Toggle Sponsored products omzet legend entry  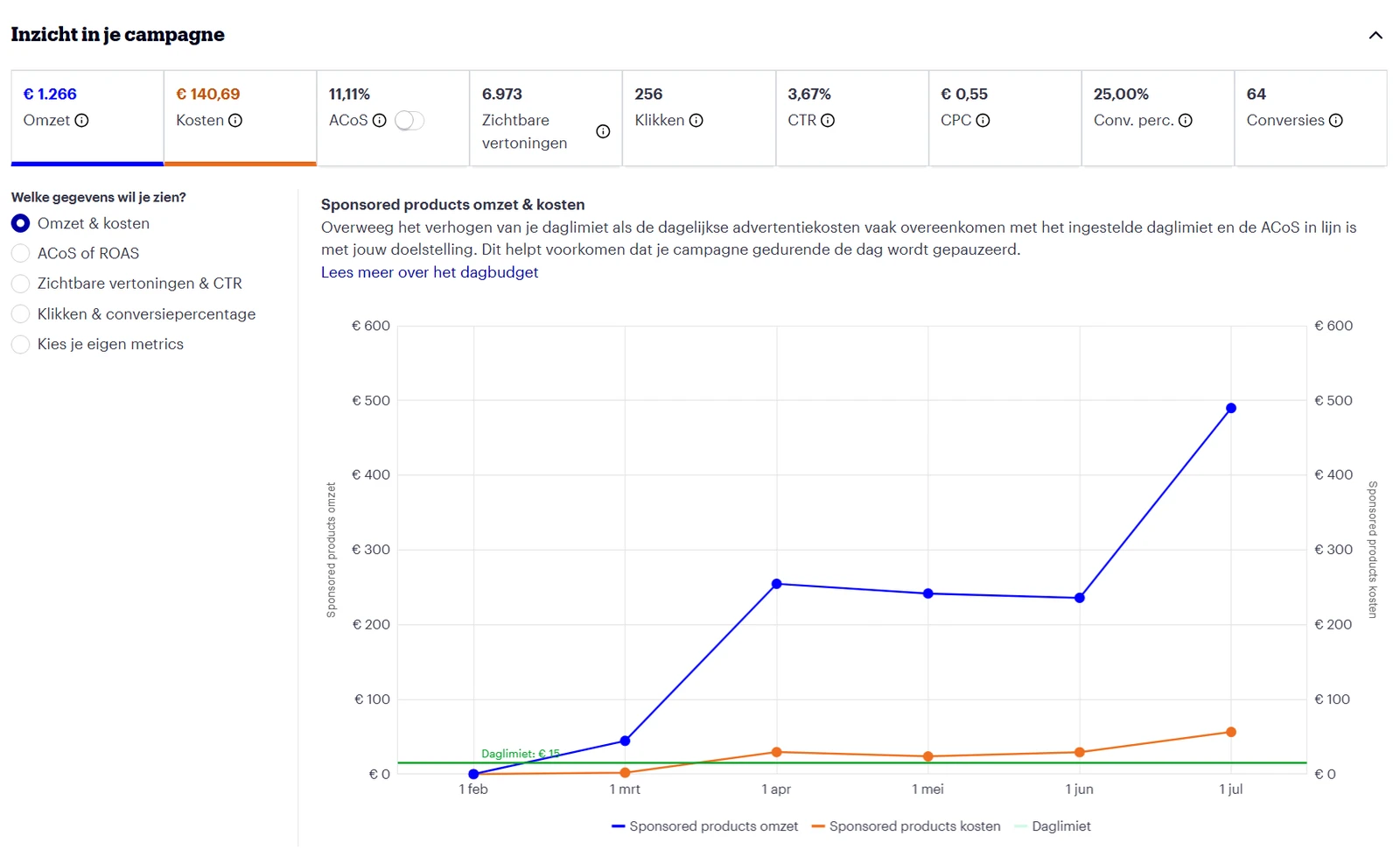click(704, 826)
